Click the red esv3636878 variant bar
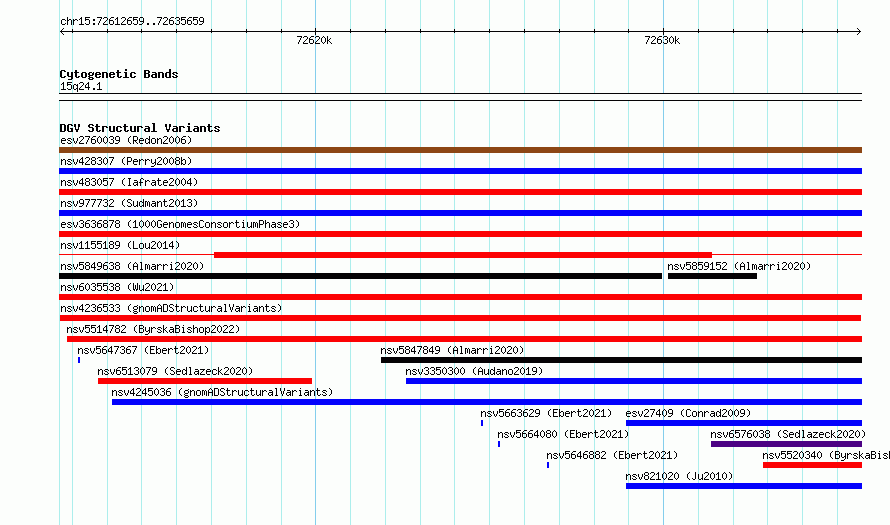The height and width of the screenshot is (525, 890). coord(460,234)
